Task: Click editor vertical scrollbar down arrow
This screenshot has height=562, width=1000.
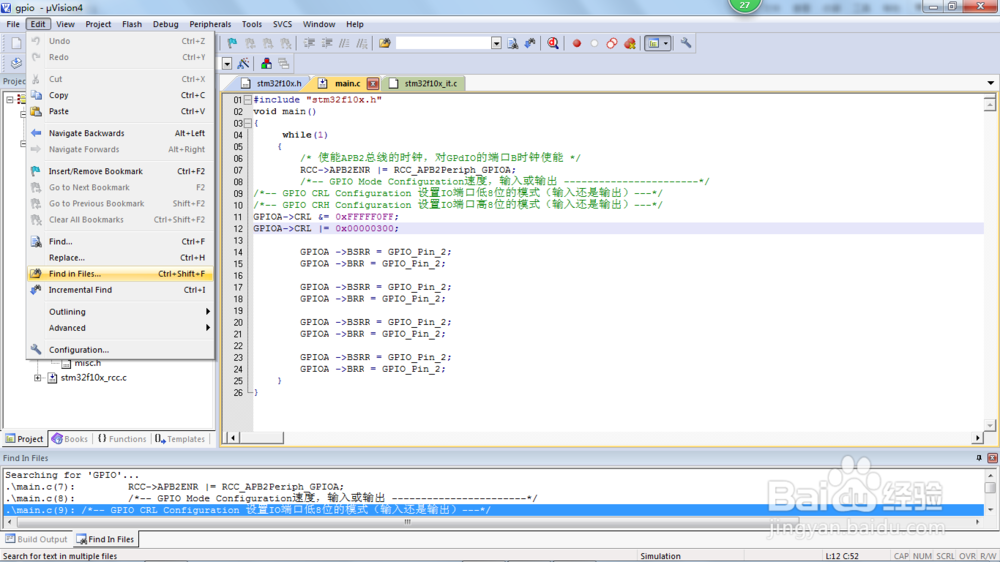Action: [990, 425]
